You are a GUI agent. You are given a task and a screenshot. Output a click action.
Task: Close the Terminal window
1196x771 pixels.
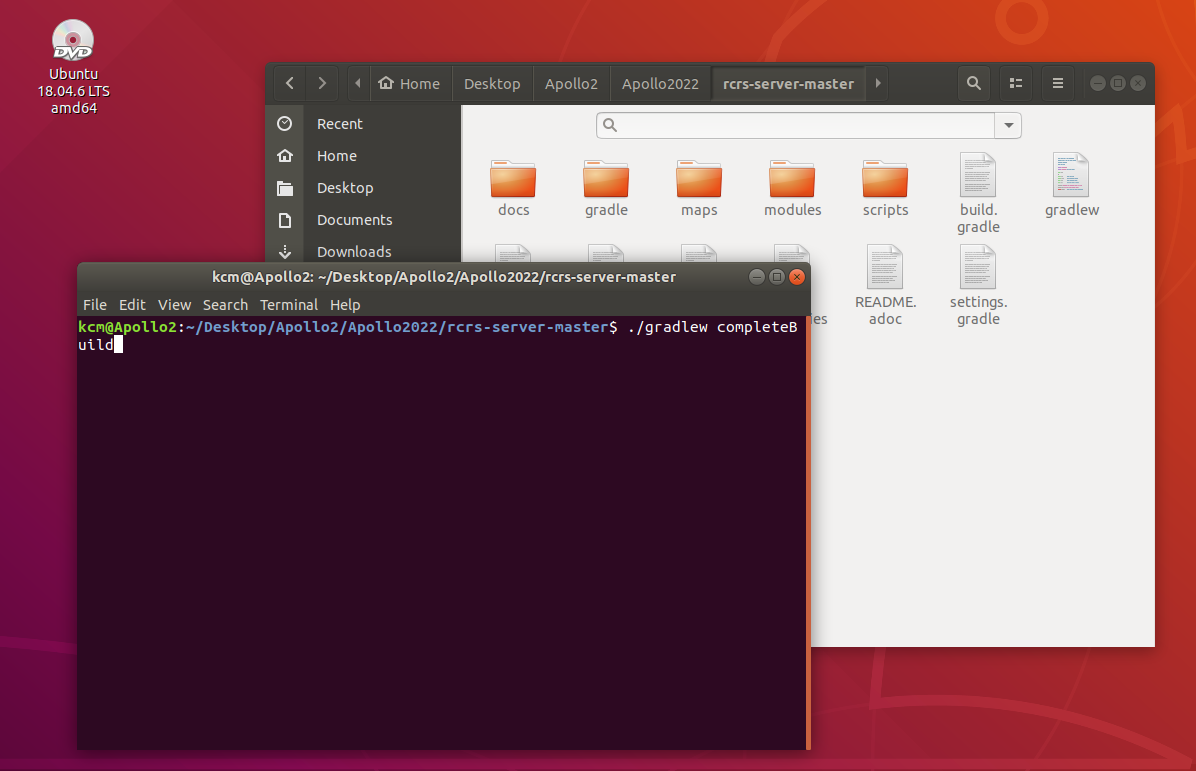click(797, 277)
